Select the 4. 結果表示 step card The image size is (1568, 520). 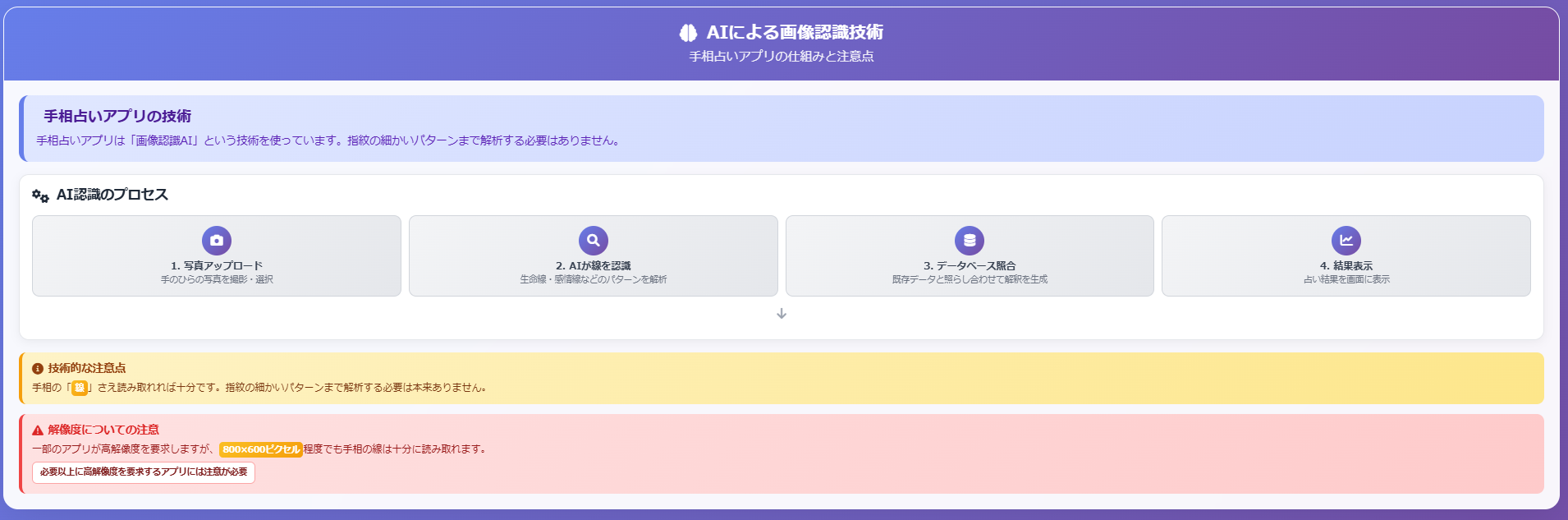point(1346,255)
